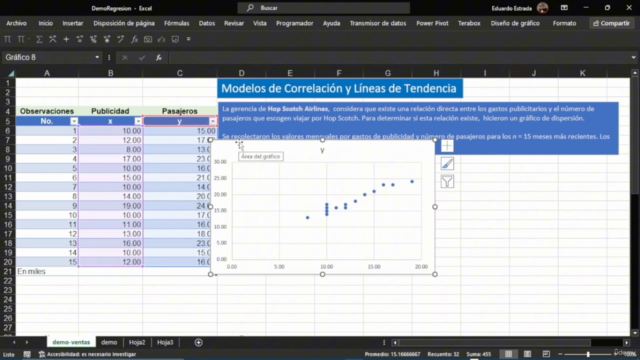The image size is (640, 360).
Task: Click the horizontal scrollbar left arrow
Action: 395,342
